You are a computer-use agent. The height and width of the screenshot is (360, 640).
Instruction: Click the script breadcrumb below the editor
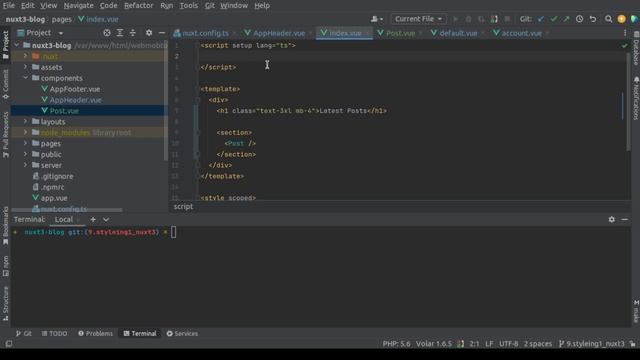183,207
